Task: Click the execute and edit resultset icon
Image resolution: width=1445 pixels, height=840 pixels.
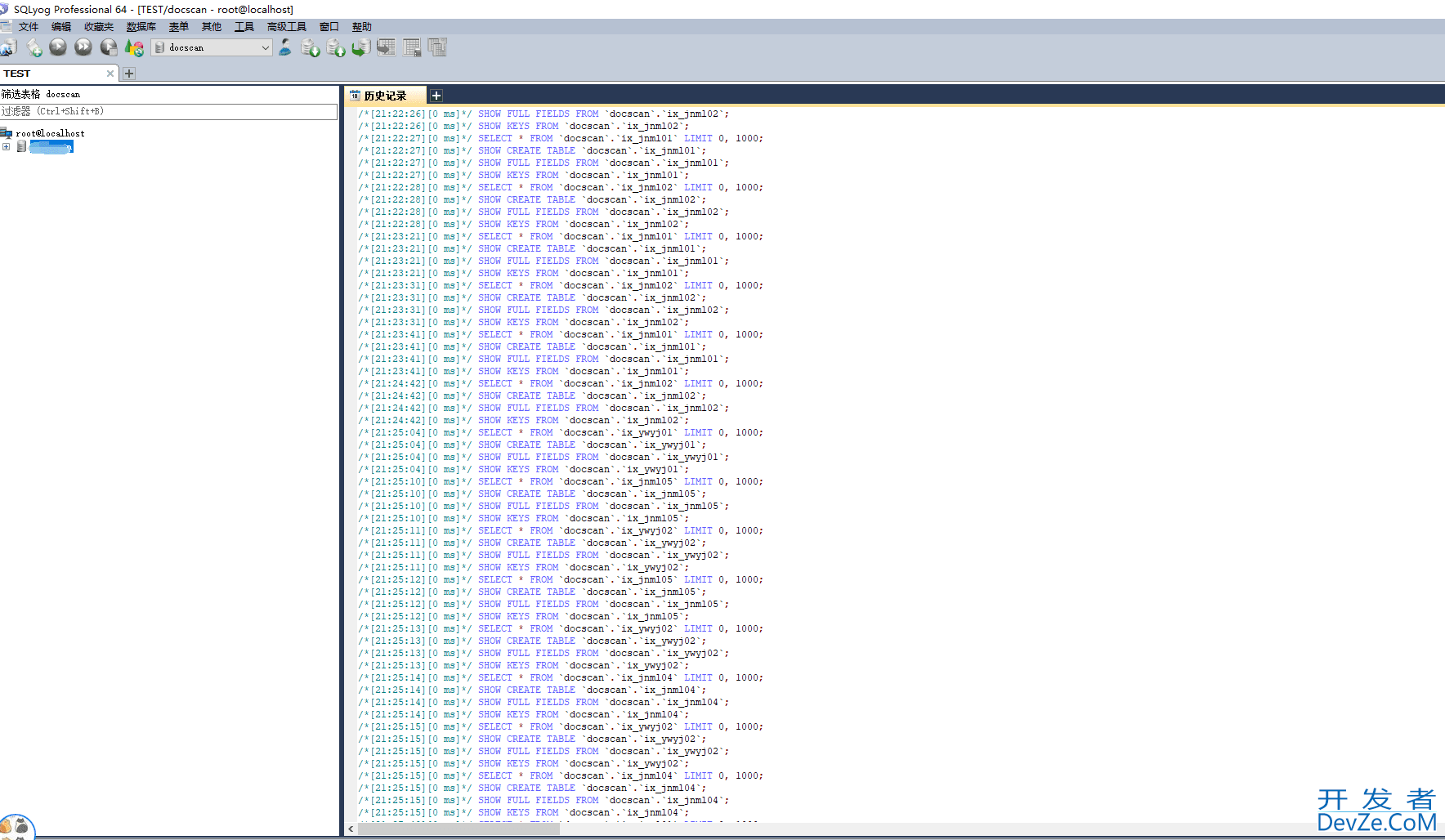Action: [109, 47]
